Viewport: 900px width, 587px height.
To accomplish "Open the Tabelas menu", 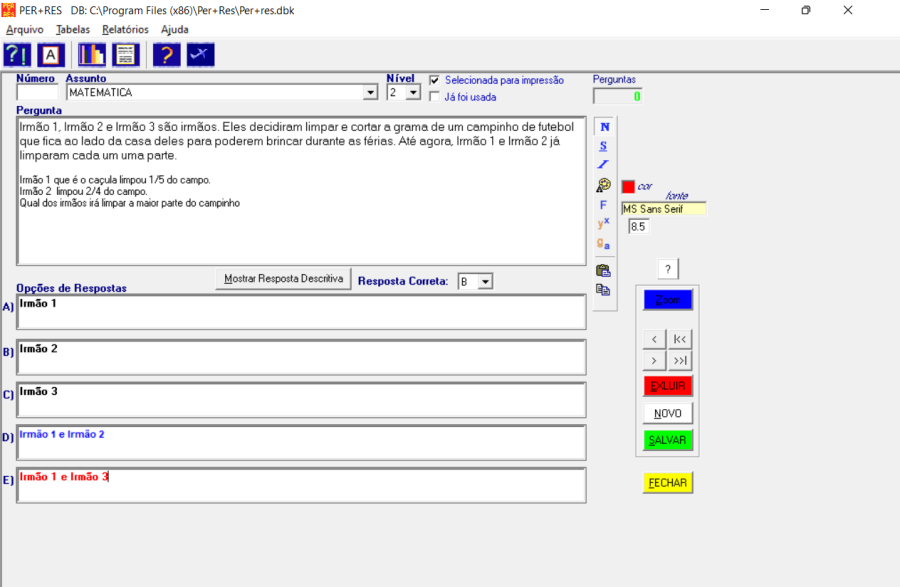I will coord(73,29).
